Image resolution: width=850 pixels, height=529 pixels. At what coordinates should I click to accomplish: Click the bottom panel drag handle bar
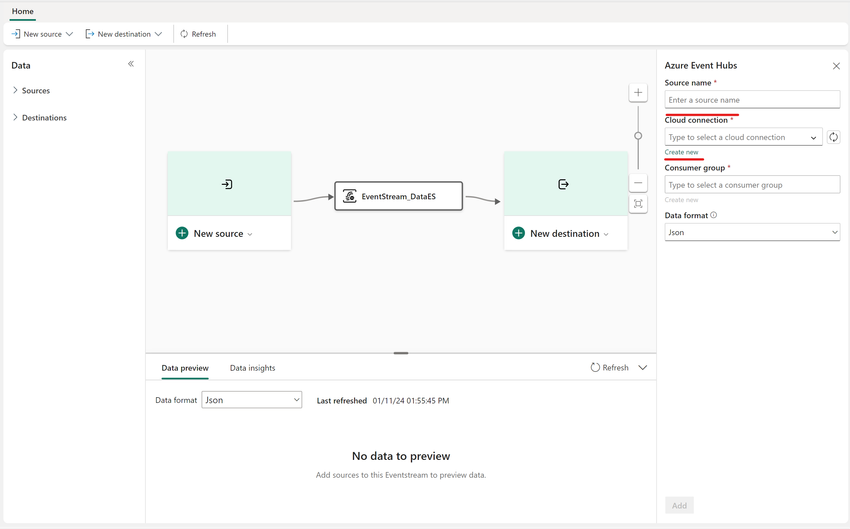pos(401,353)
